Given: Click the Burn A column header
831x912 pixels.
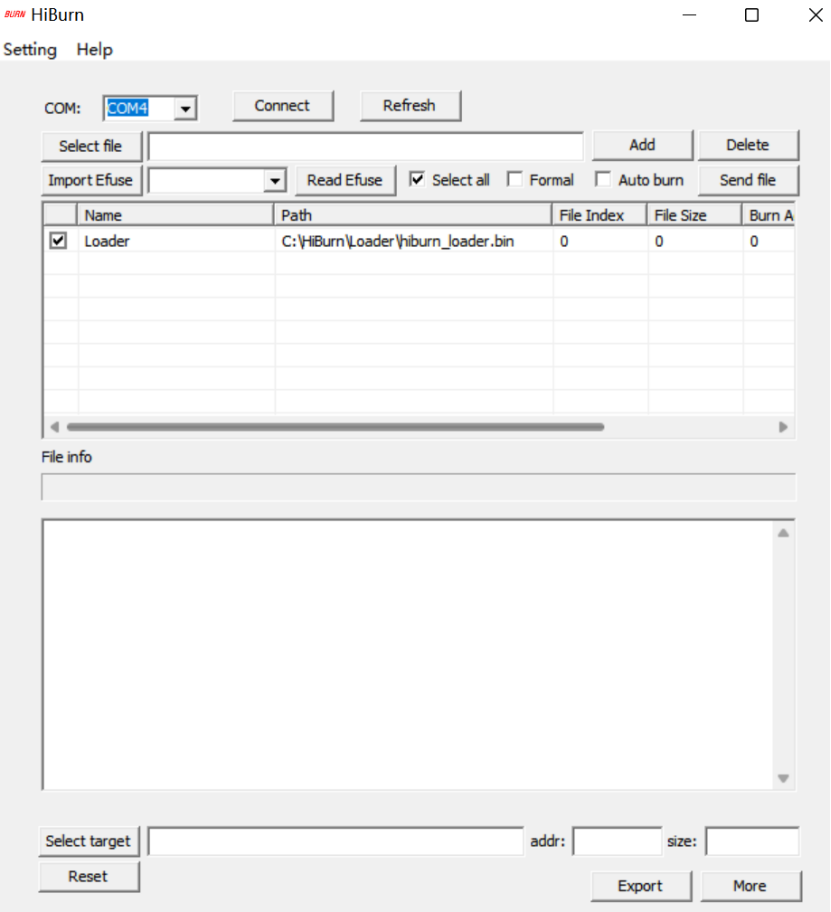Looking at the screenshot, I should [769, 215].
